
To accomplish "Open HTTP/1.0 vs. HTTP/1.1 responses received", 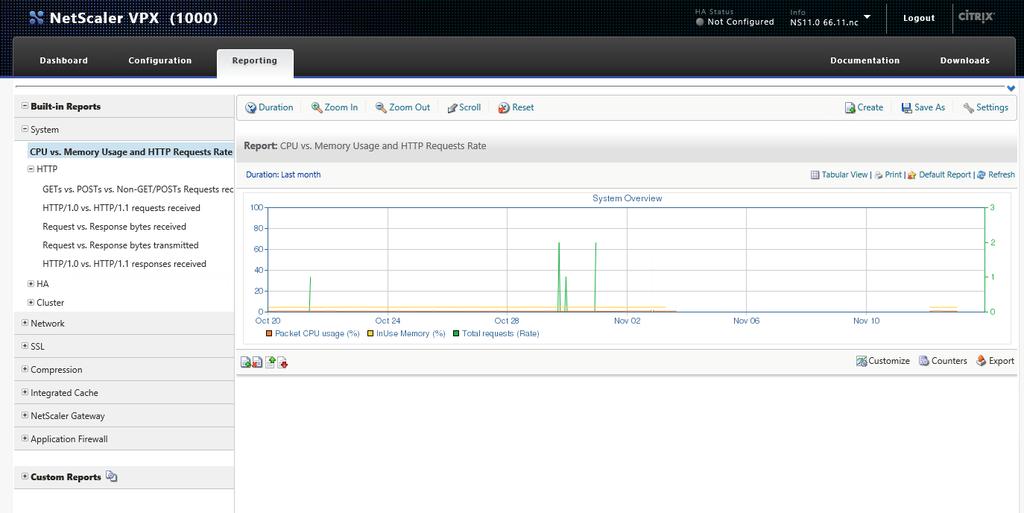I will (124, 264).
